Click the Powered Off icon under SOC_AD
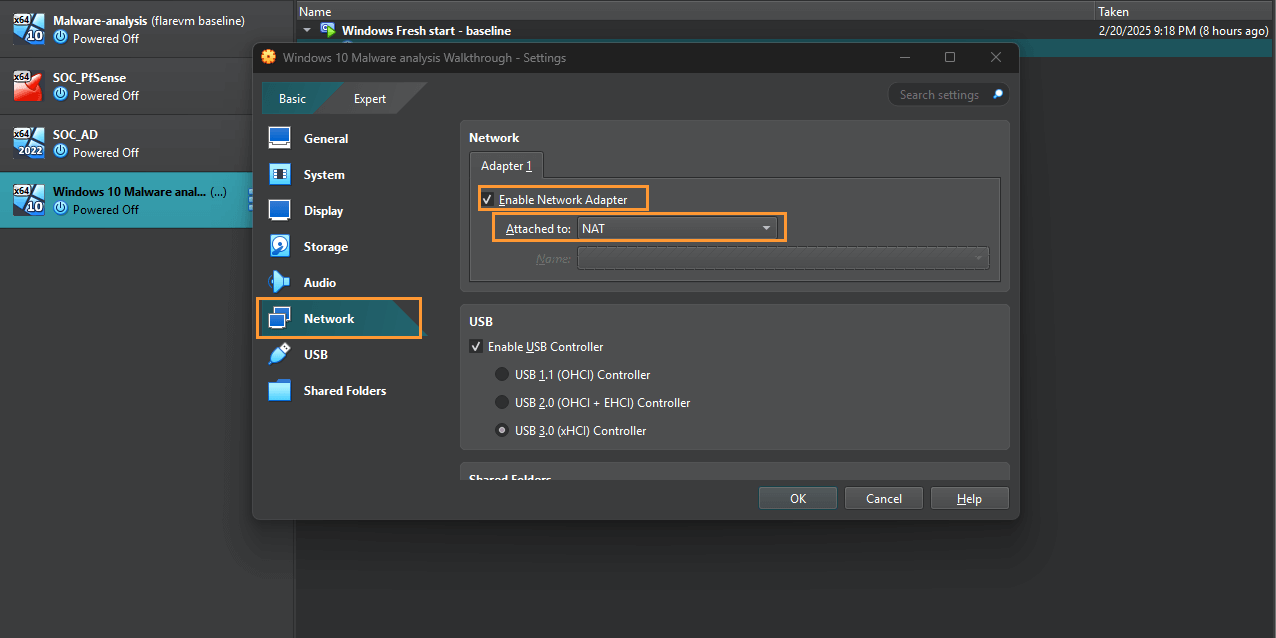The image size is (1276, 638). point(60,152)
